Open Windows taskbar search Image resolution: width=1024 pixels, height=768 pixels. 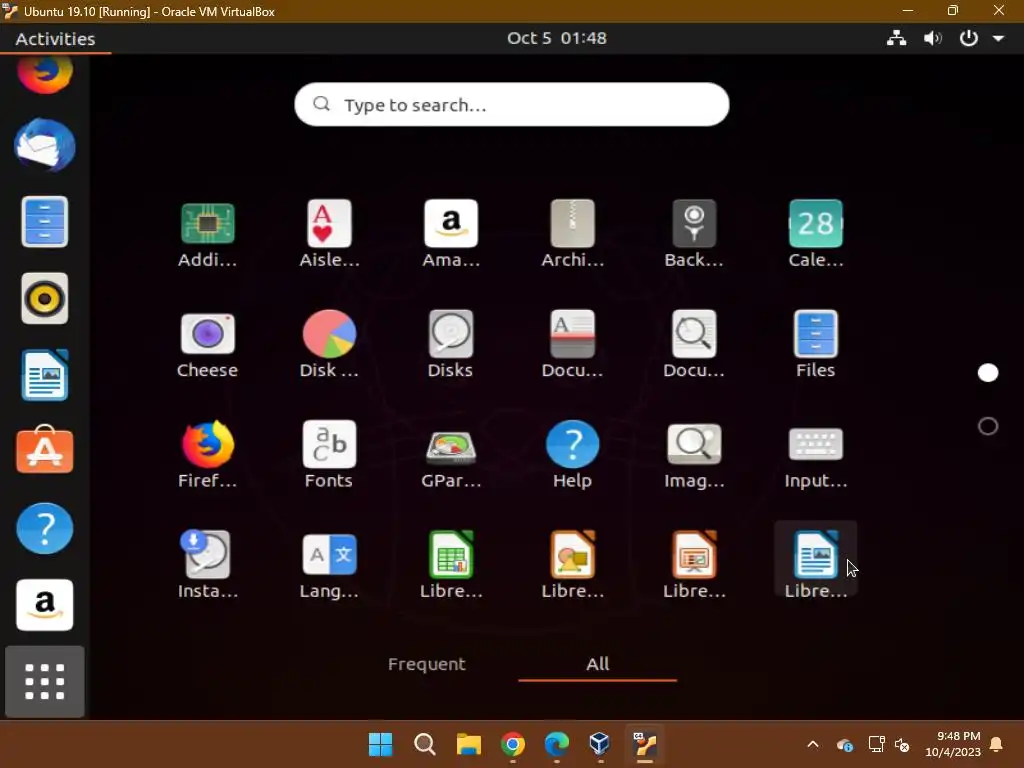[424, 743]
